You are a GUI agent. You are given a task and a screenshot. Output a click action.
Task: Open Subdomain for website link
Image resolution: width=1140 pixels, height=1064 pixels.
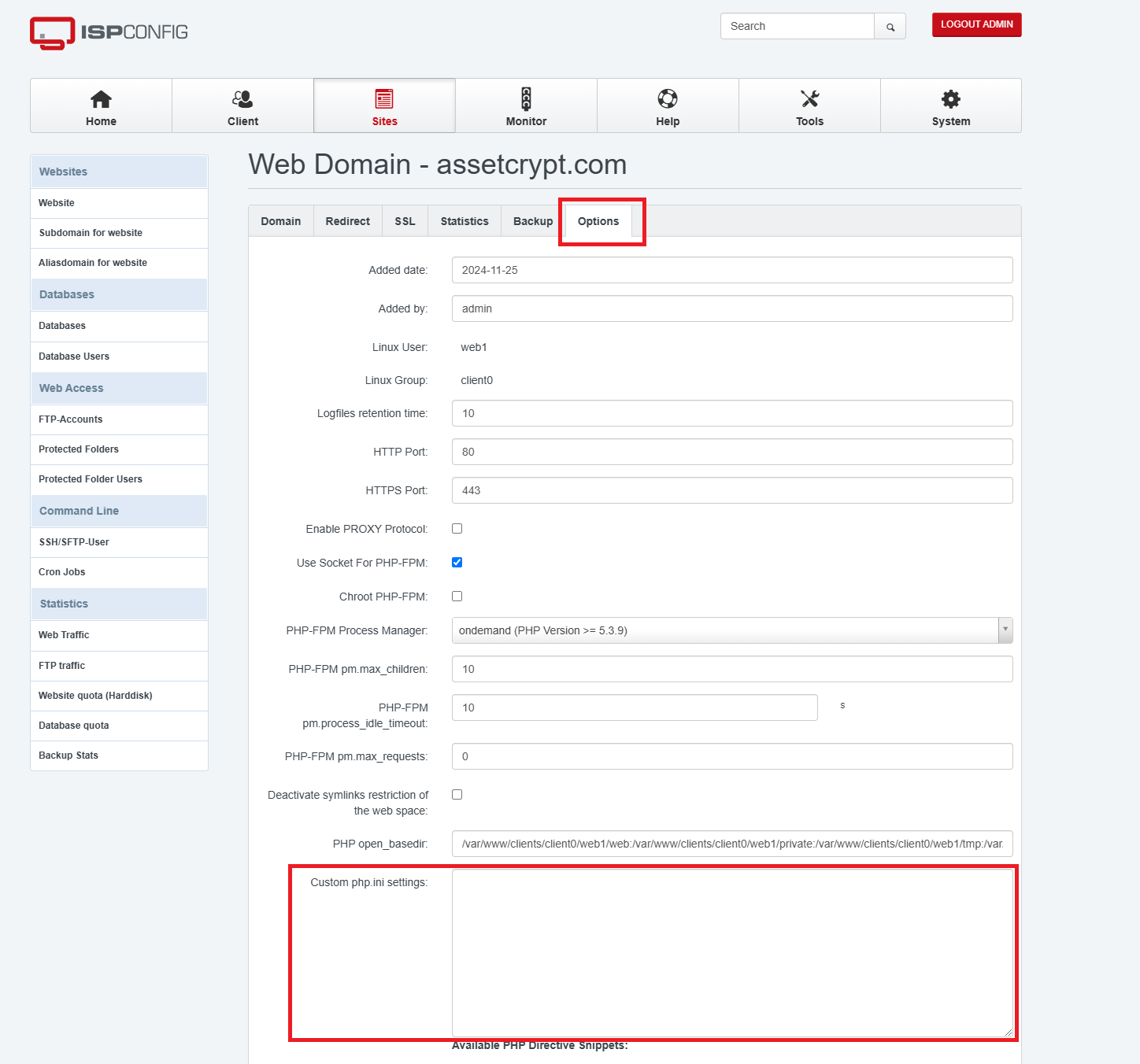pos(119,233)
